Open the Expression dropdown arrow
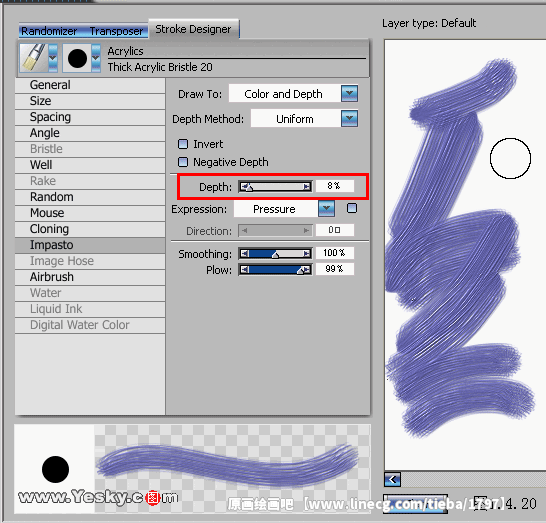Screen dimensions: 546x523 (326, 209)
